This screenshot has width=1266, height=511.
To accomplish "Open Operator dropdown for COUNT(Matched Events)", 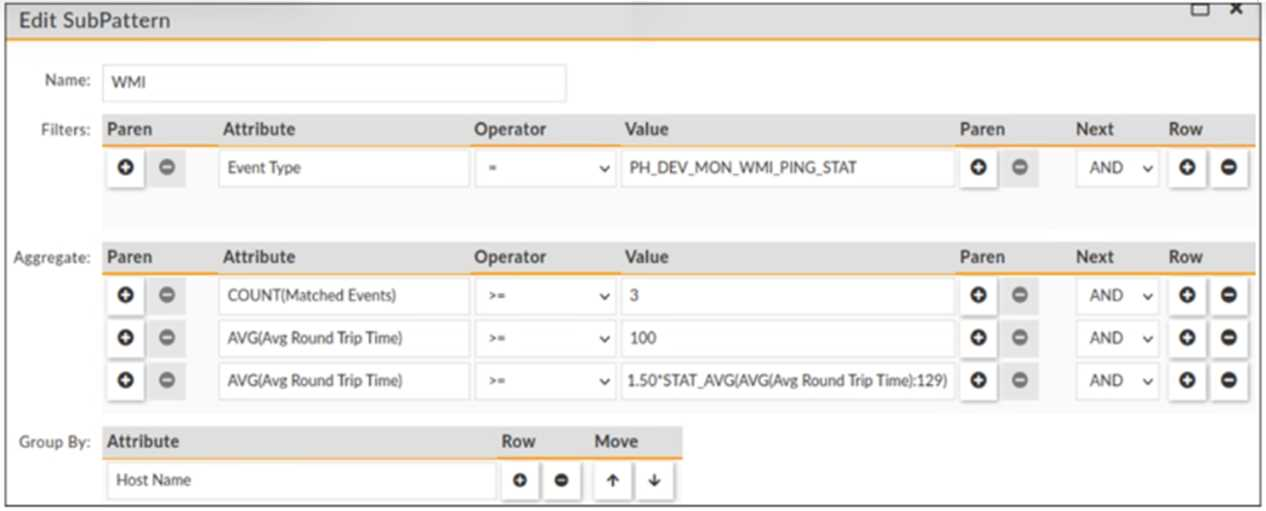I will (x=547, y=296).
